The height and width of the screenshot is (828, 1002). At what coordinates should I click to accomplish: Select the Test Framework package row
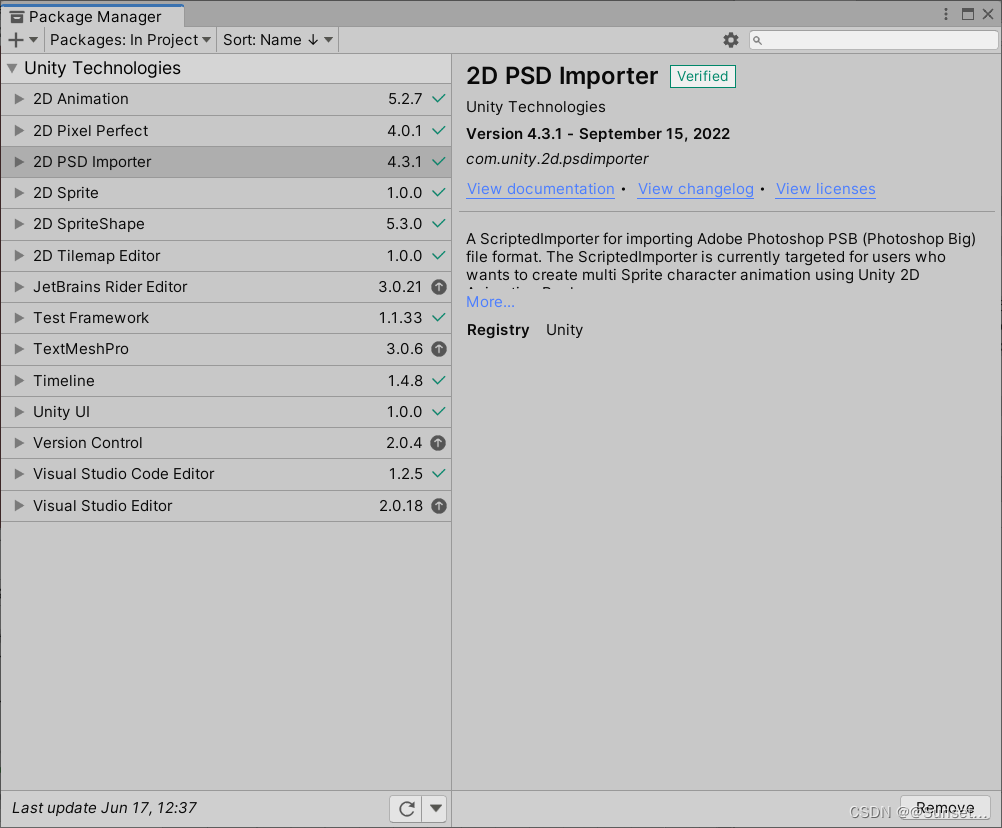point(226,318)
